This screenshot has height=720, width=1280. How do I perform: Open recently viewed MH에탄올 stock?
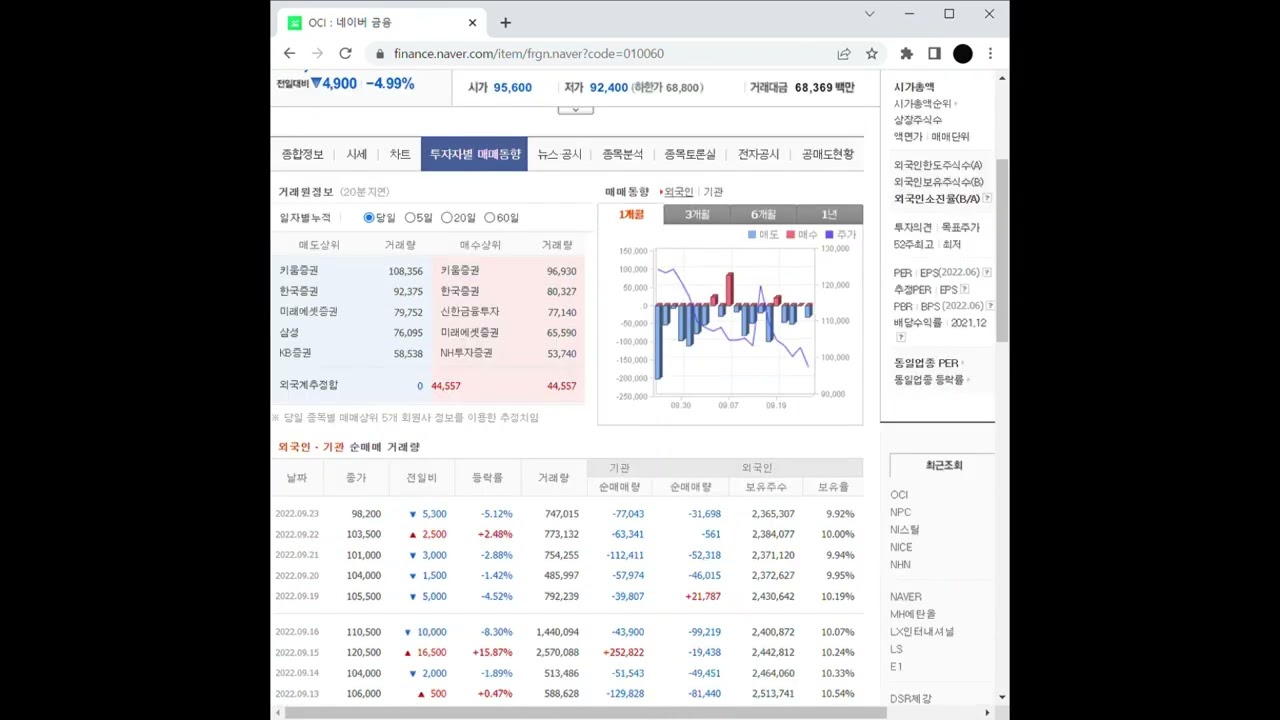tap(913, 614)
